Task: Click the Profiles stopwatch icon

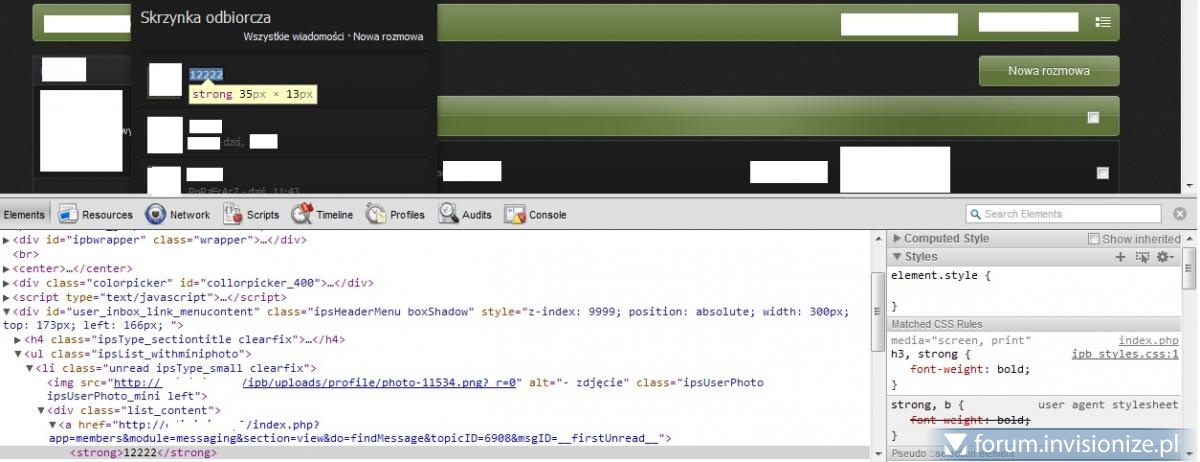Action: [x=376, y=214]
